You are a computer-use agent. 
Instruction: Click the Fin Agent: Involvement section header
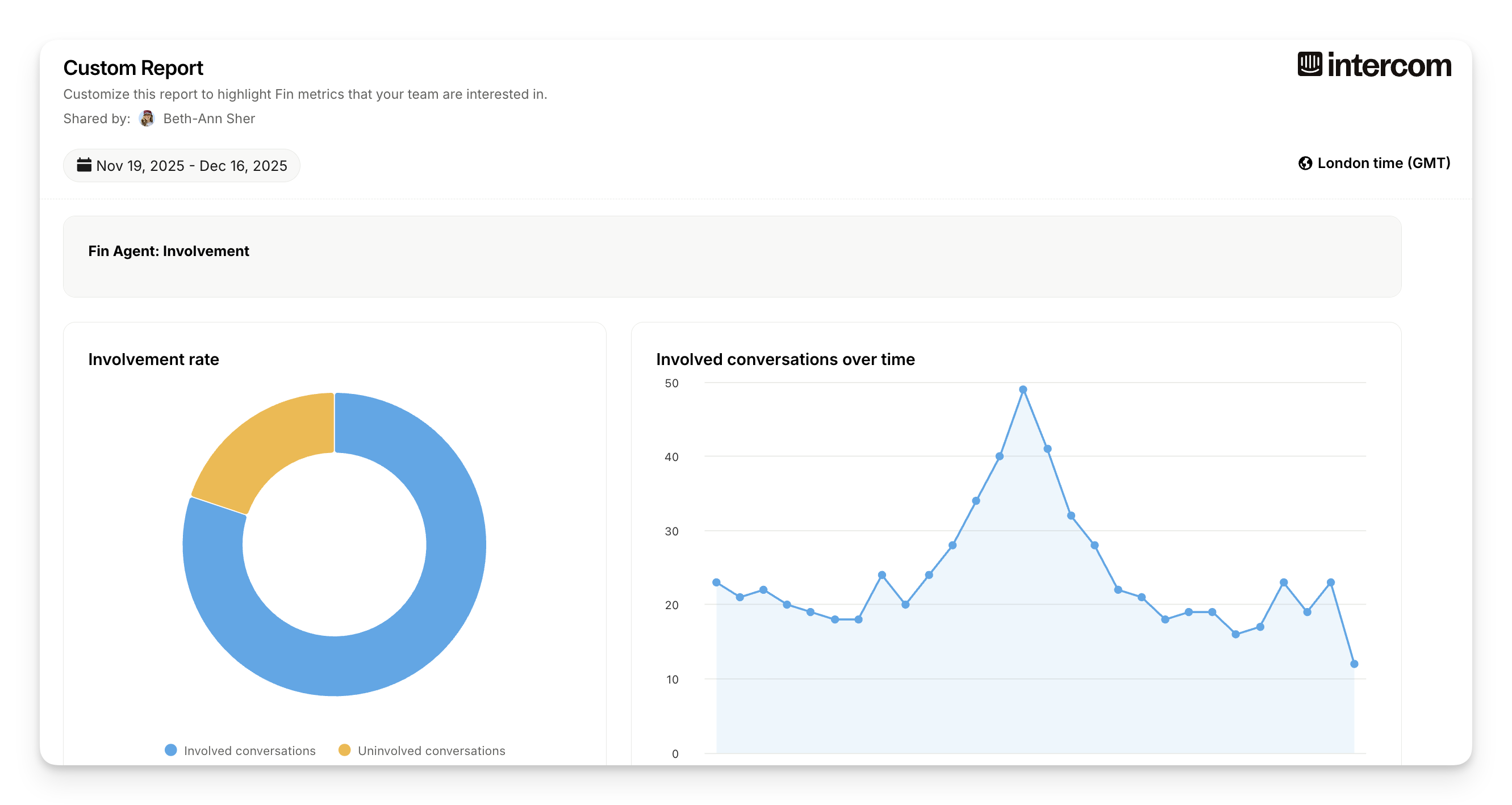(169, 251)
